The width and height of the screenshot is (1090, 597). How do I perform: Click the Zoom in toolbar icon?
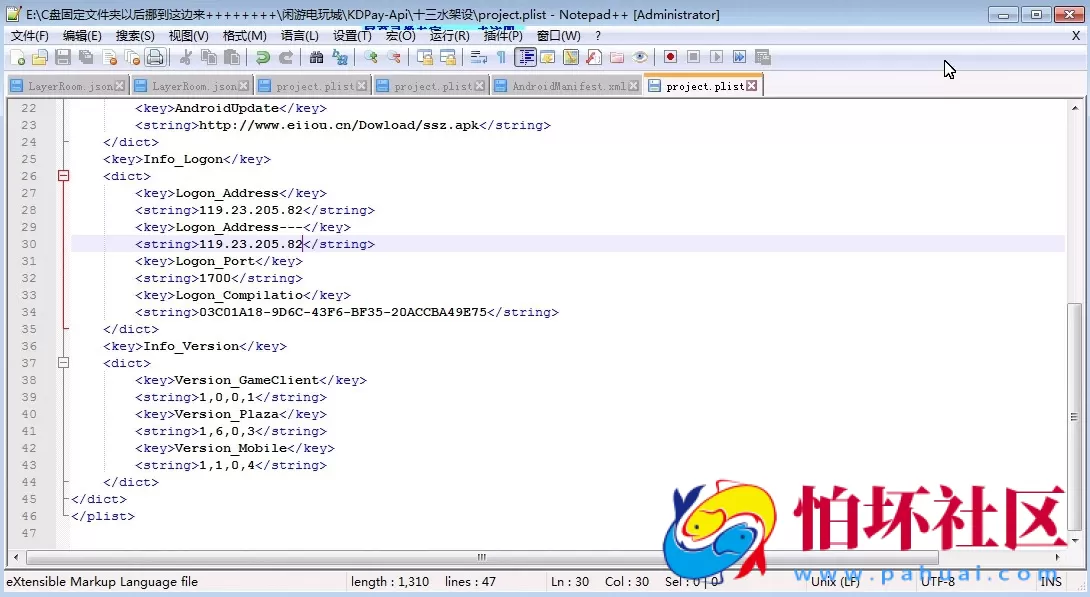pyautogui.click(x=371, y=58)
